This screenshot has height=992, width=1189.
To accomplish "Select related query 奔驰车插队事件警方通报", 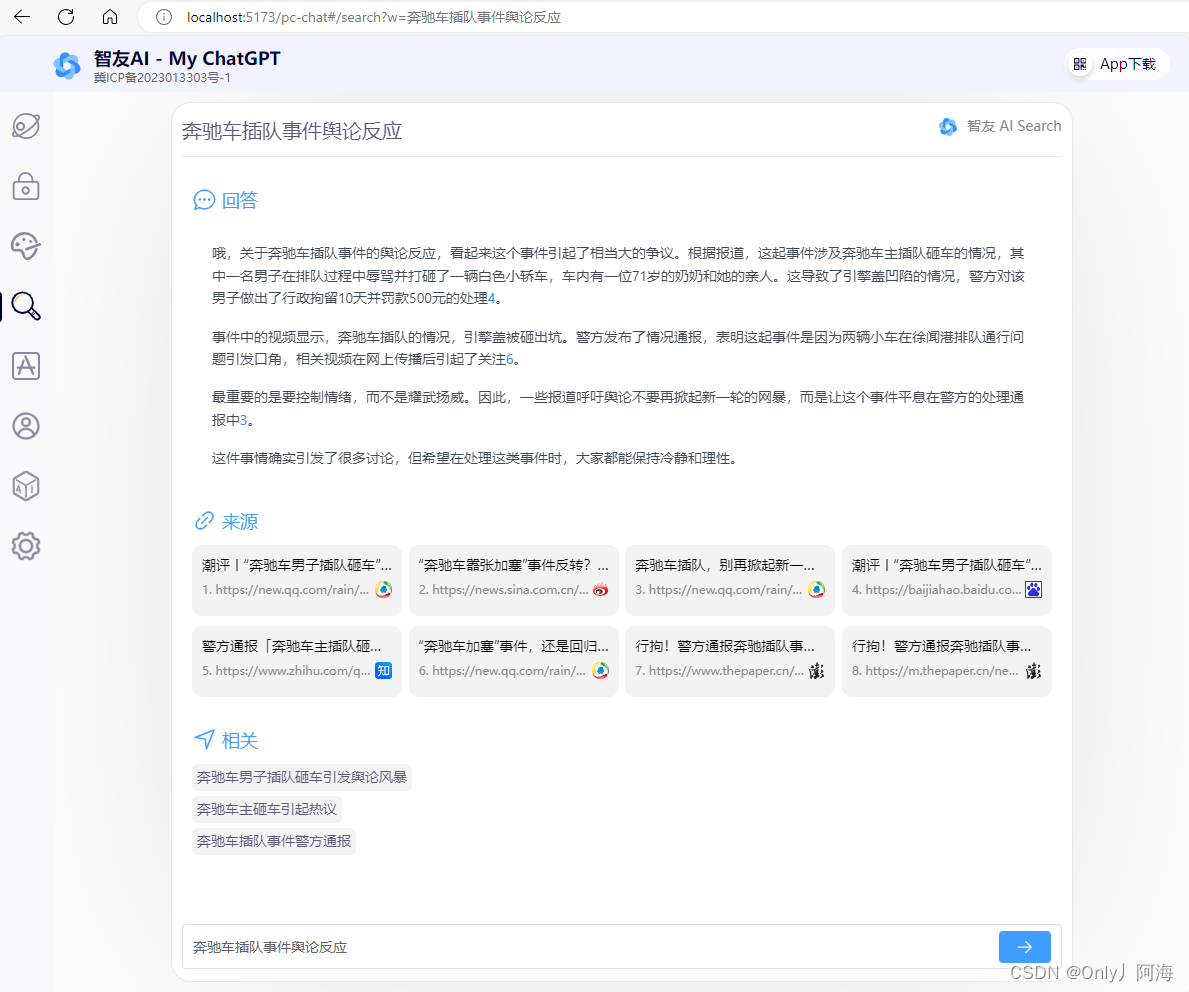I will [274, 841].
